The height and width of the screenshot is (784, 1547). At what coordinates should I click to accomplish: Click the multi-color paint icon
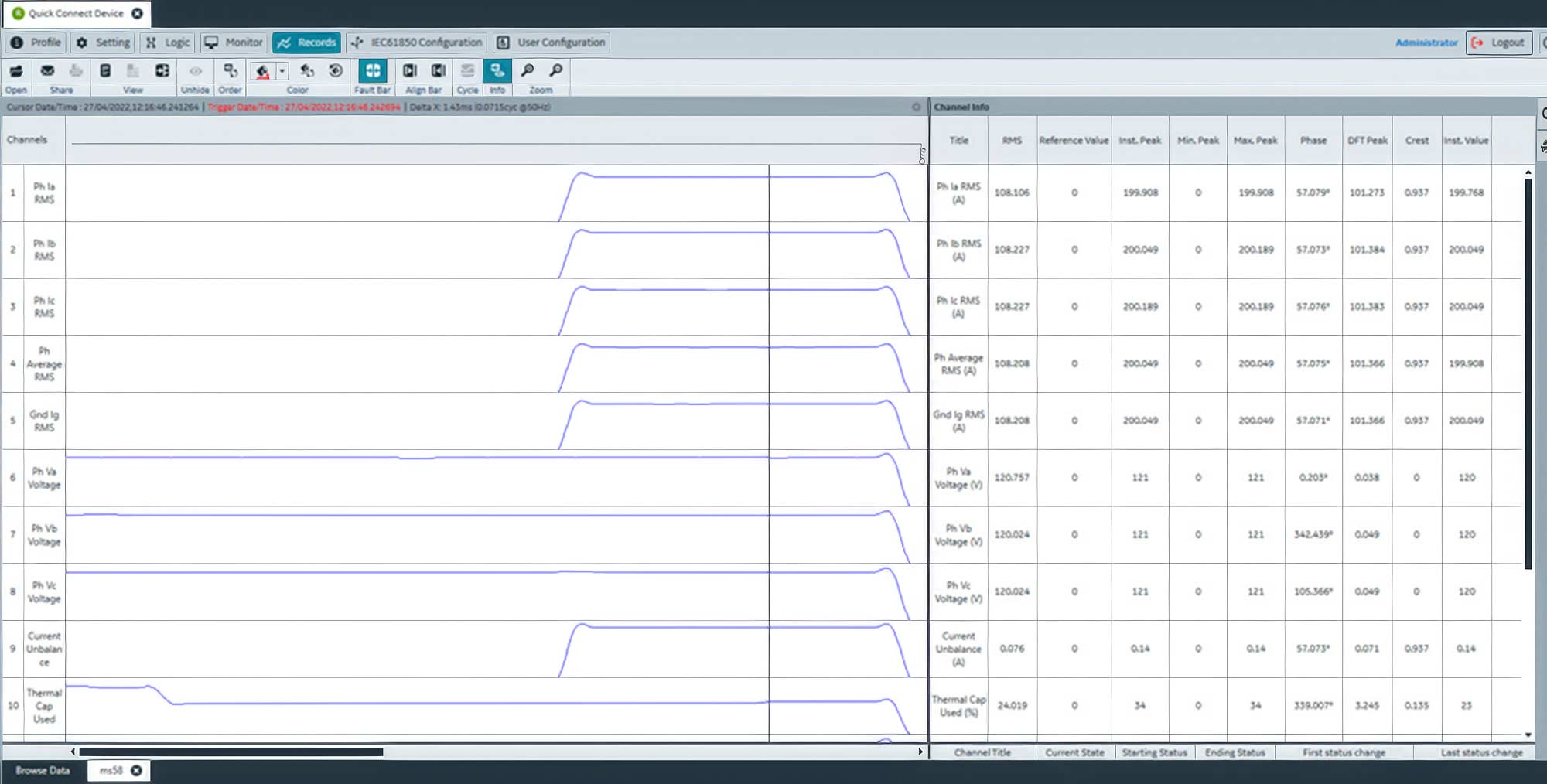307,71
